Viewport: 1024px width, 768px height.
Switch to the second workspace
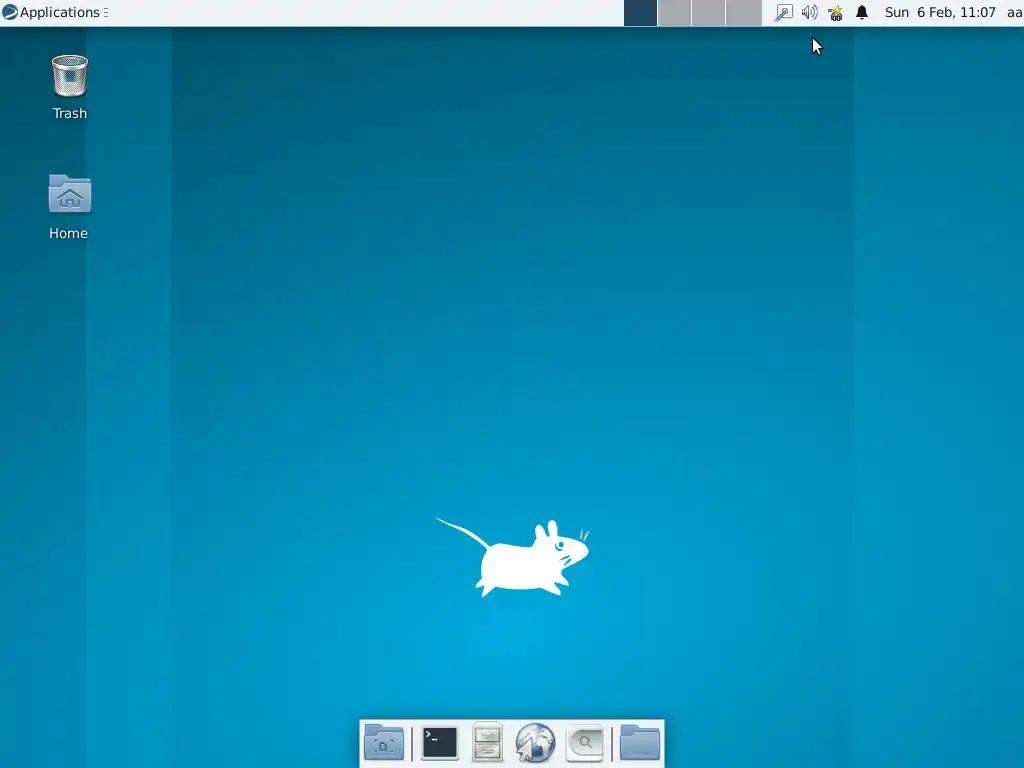coord(674,12)
